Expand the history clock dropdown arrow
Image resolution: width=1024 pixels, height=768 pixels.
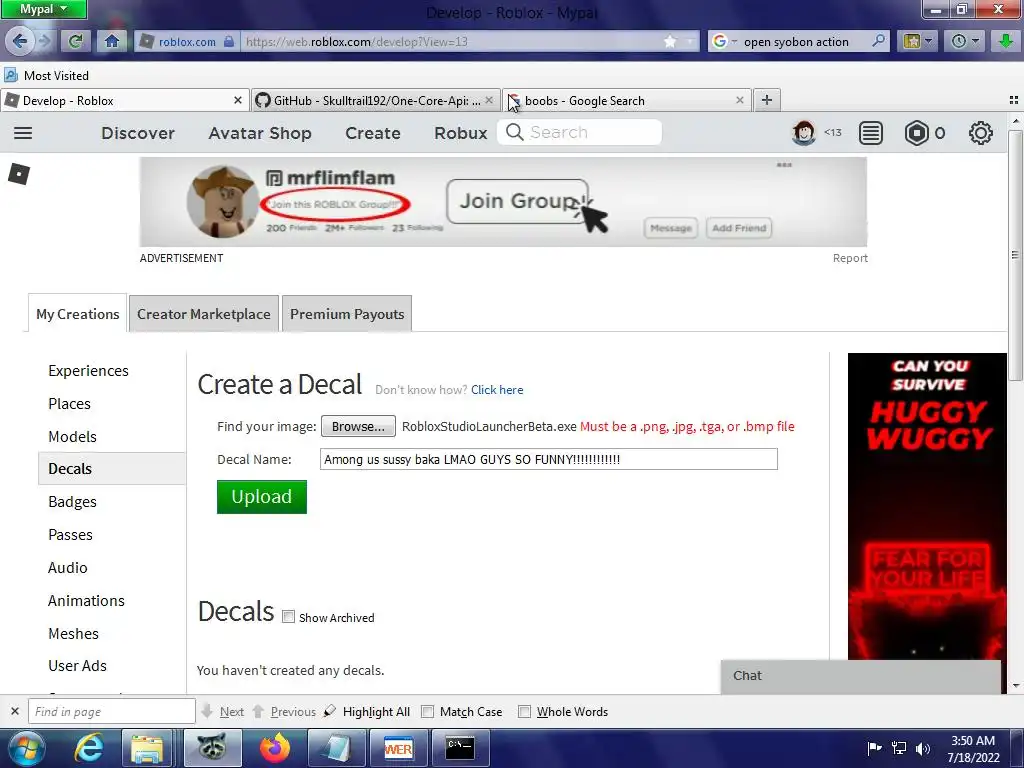coord(975,41)
